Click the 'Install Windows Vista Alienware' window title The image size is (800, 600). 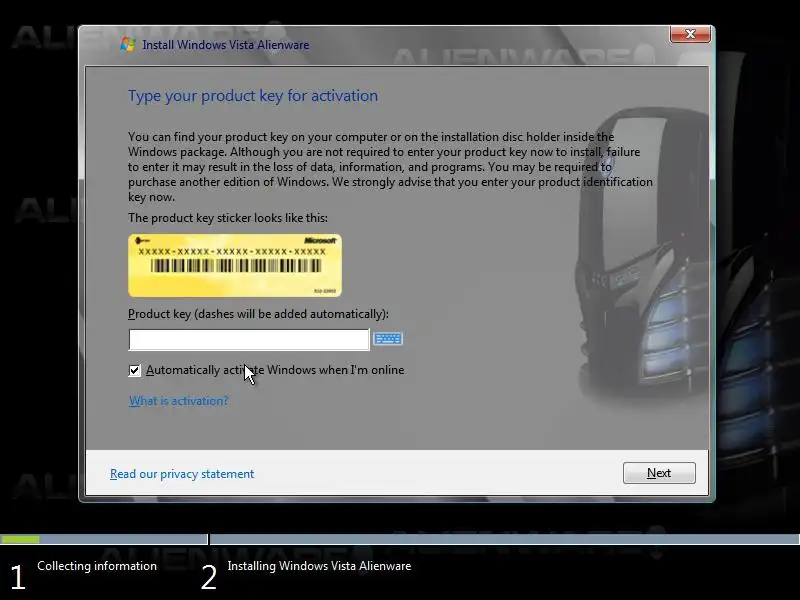(x=226, y=45)
